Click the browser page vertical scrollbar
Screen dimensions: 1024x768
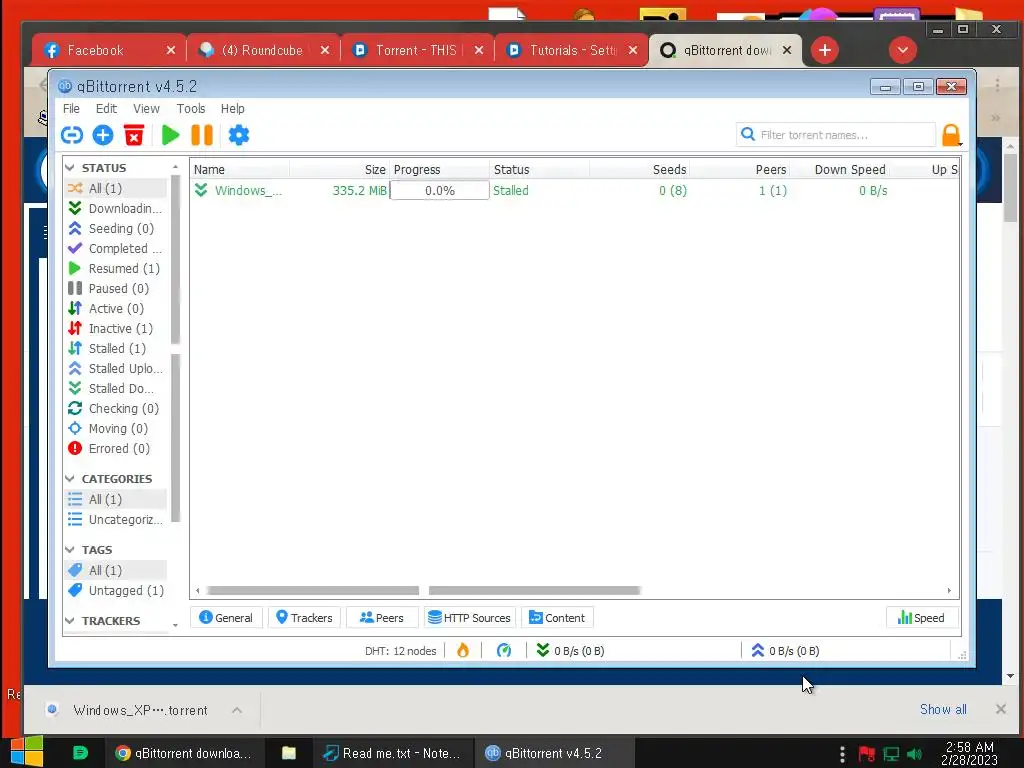tap(1010, 189)
